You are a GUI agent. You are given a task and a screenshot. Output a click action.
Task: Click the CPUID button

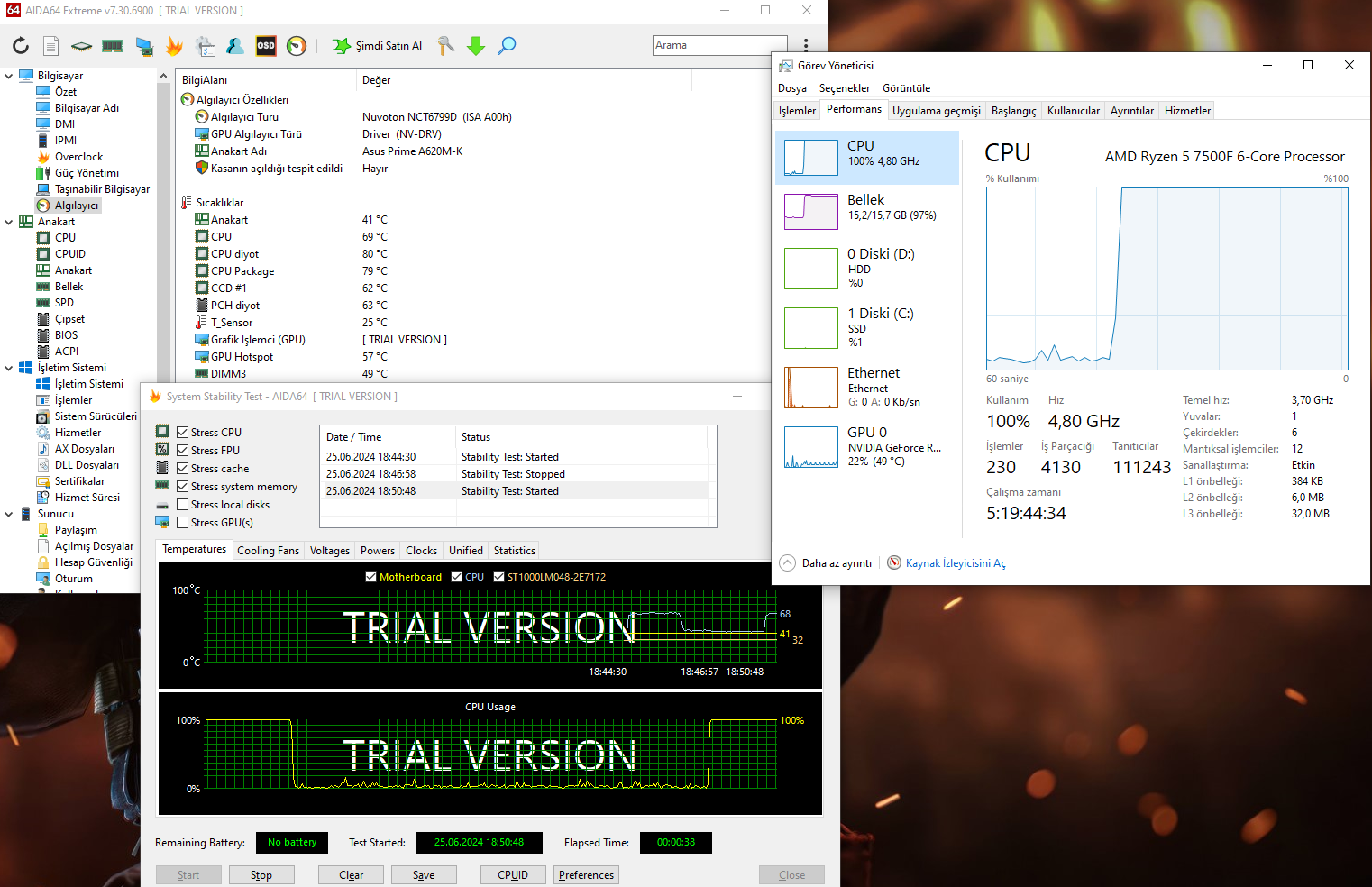513,875
